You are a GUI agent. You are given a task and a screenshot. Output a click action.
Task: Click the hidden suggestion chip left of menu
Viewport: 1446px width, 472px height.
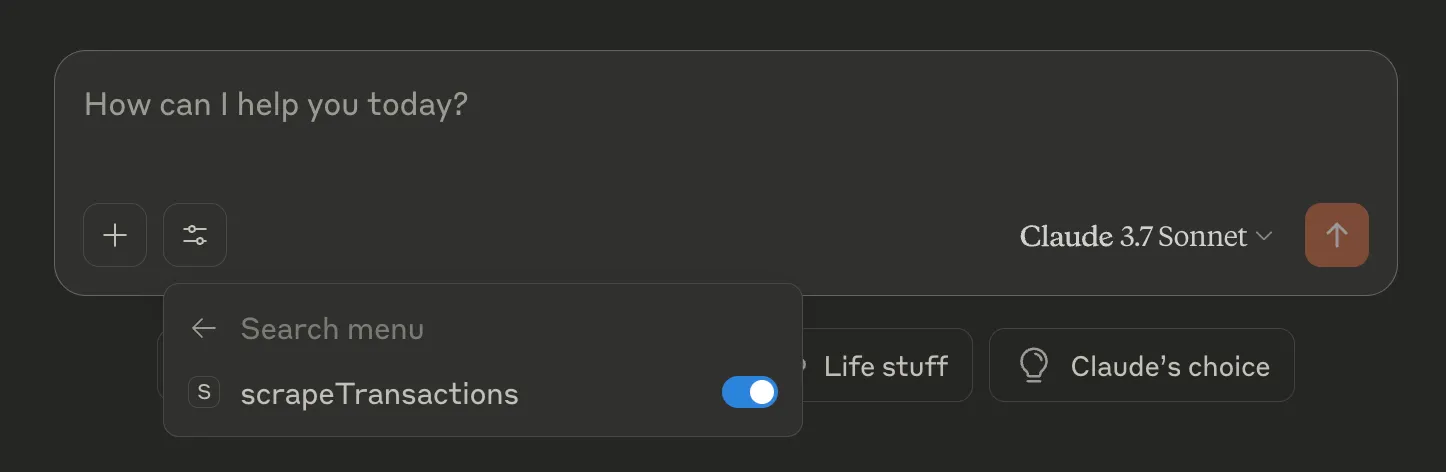coord(160,366)
